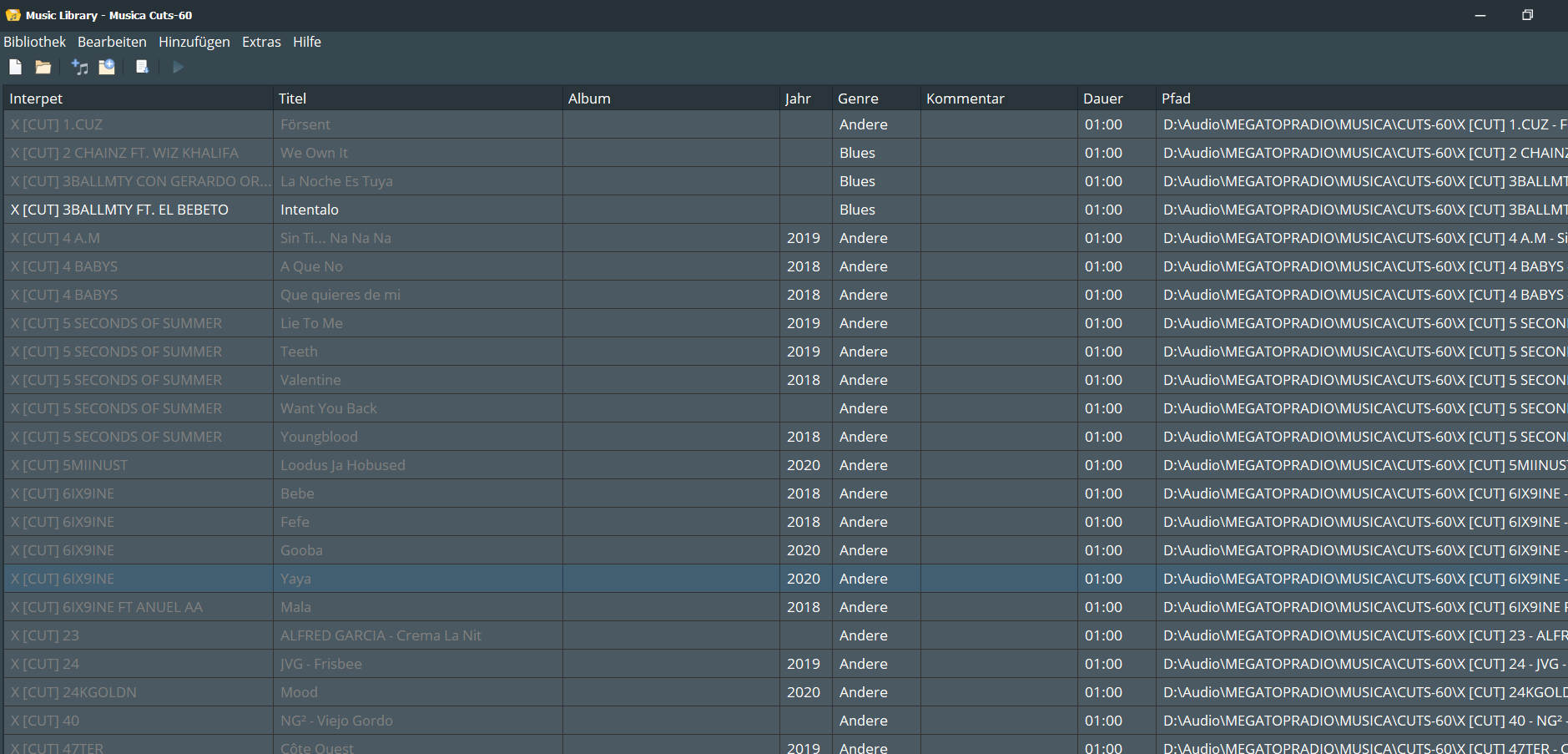Click artist X [CUT] 5MIINUST
Screen dimensions: 1568x754
pyautogui.click(x=69, y=465)
